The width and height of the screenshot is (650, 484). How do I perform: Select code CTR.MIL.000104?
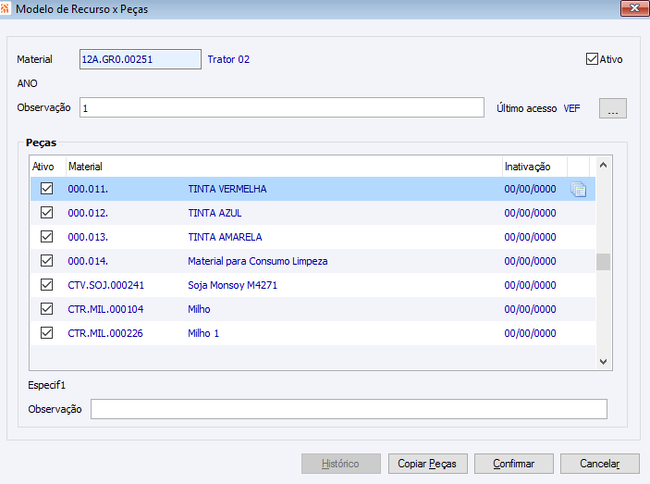pos(105,309)
